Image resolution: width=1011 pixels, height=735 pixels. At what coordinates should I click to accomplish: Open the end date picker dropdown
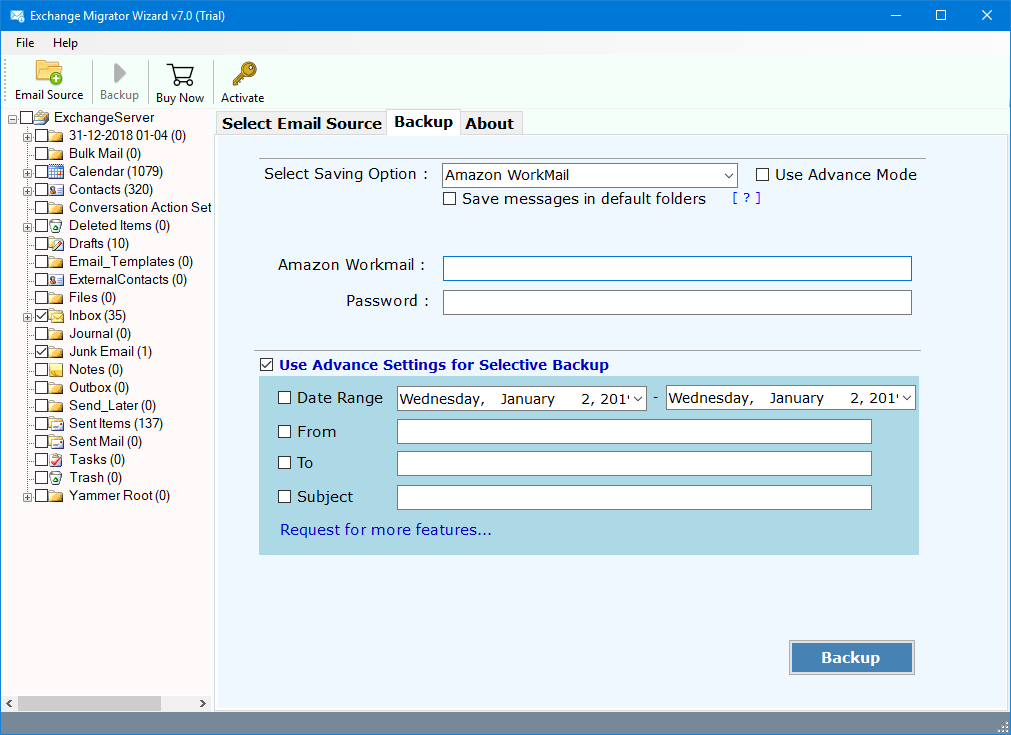907,398
